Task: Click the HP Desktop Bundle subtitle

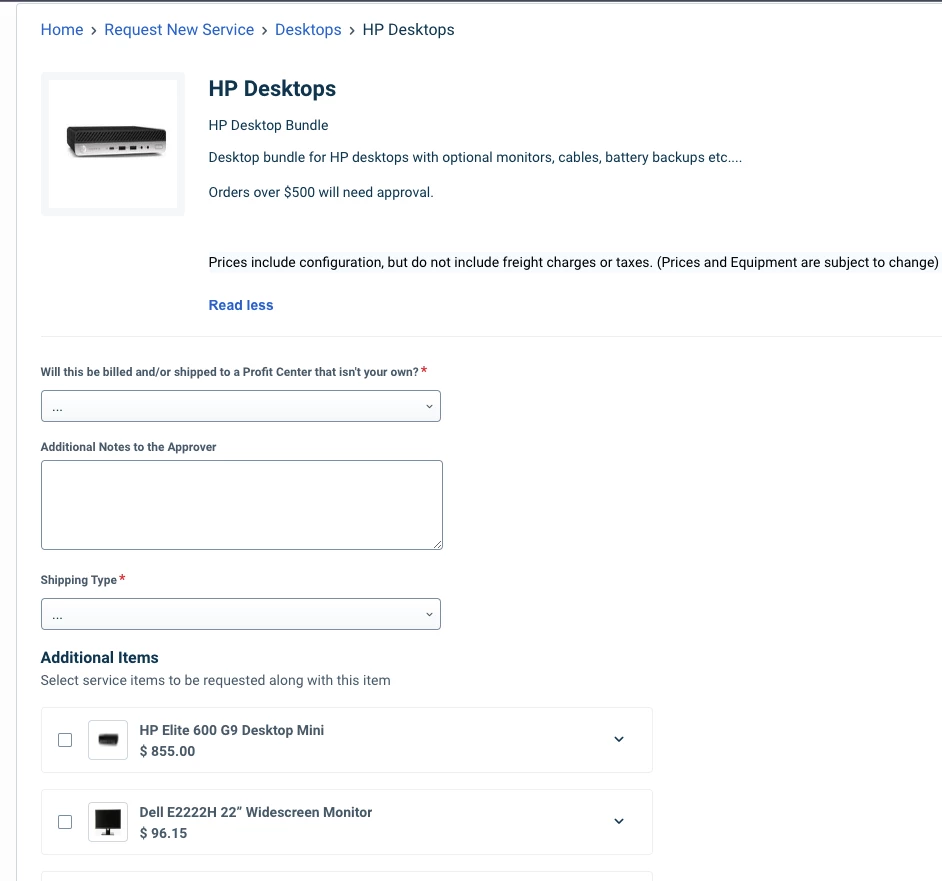Action: 269,125
